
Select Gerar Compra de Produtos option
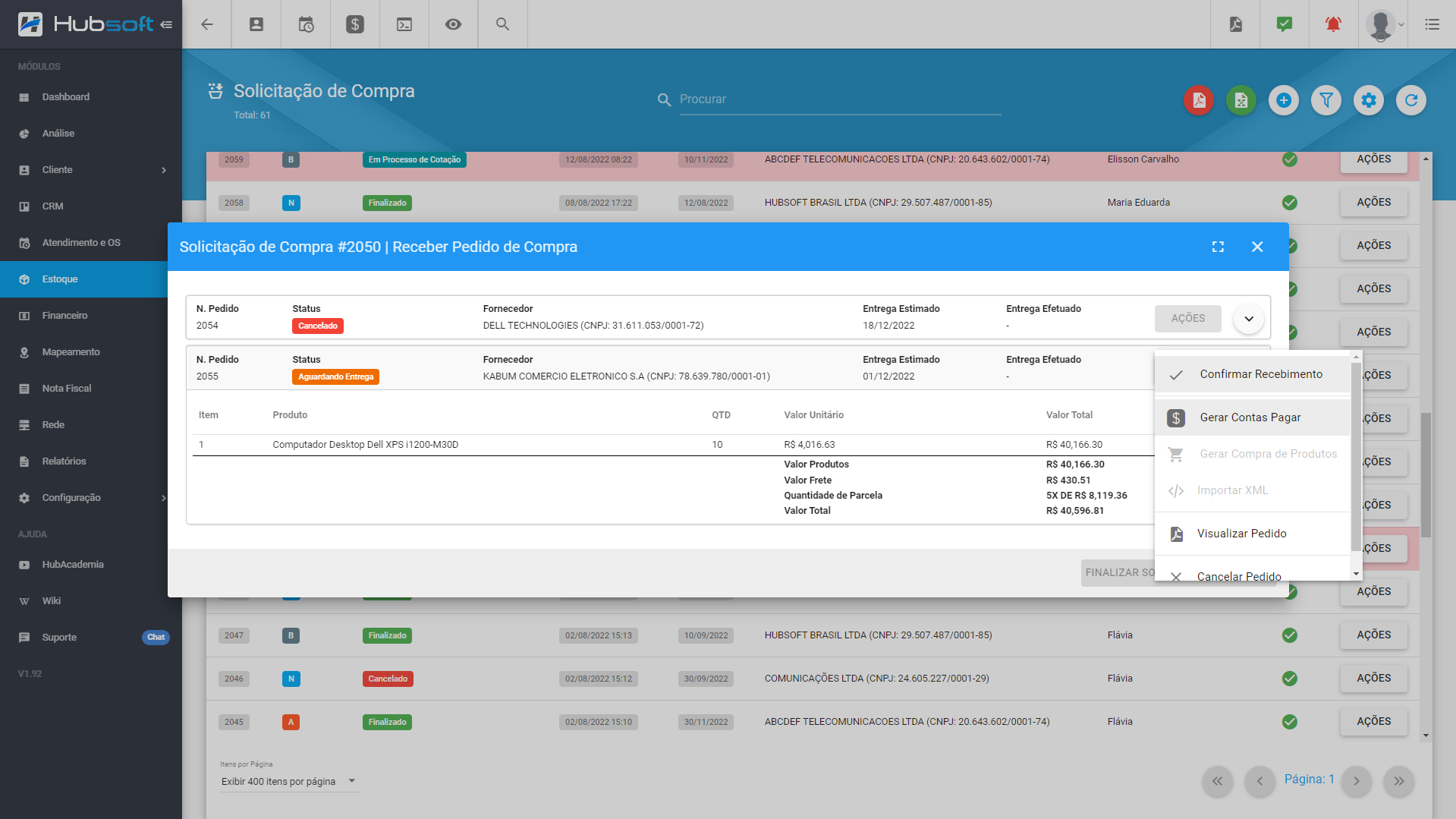point(1253,454)
